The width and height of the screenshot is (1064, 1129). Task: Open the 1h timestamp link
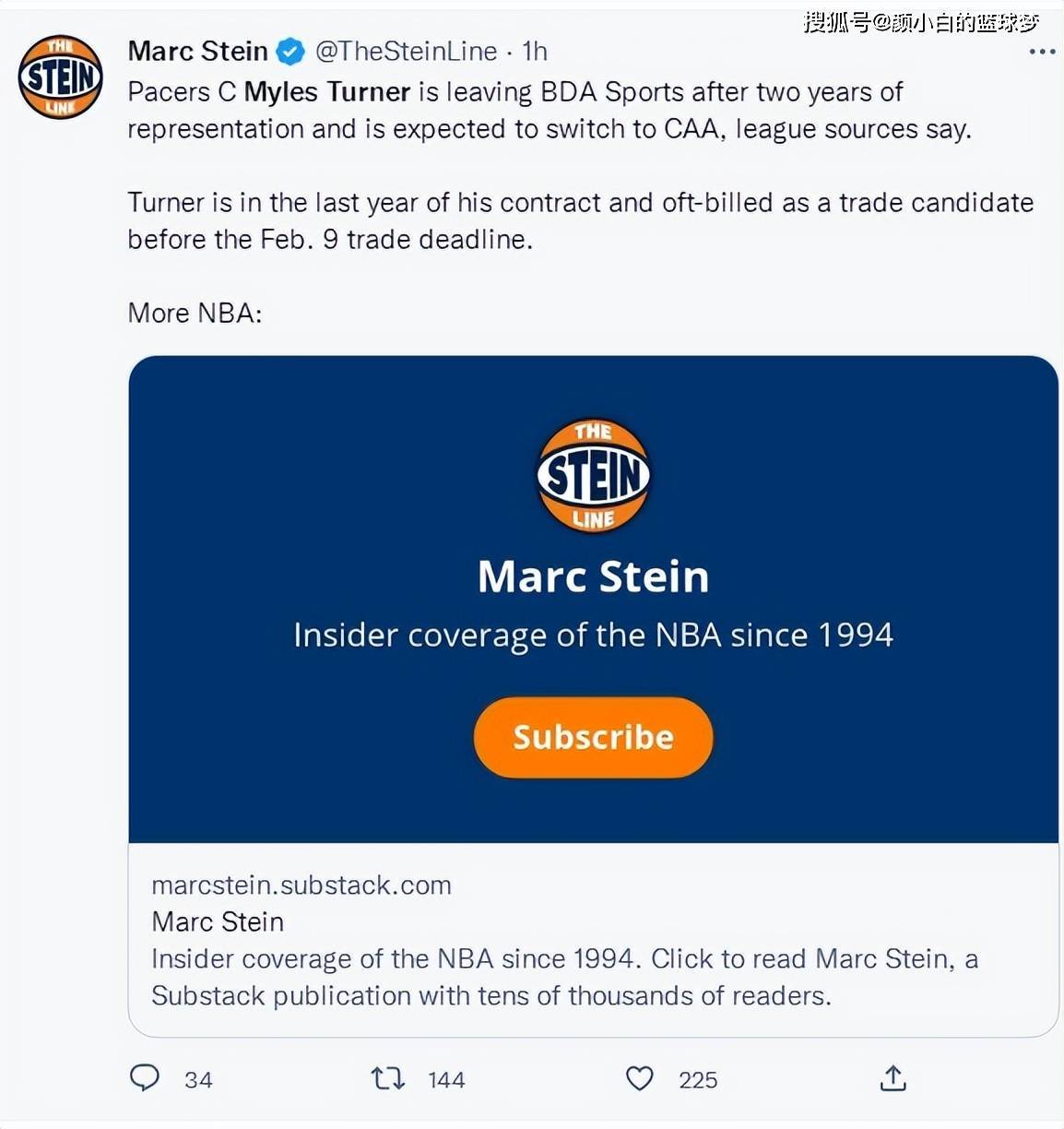[535, 52]
